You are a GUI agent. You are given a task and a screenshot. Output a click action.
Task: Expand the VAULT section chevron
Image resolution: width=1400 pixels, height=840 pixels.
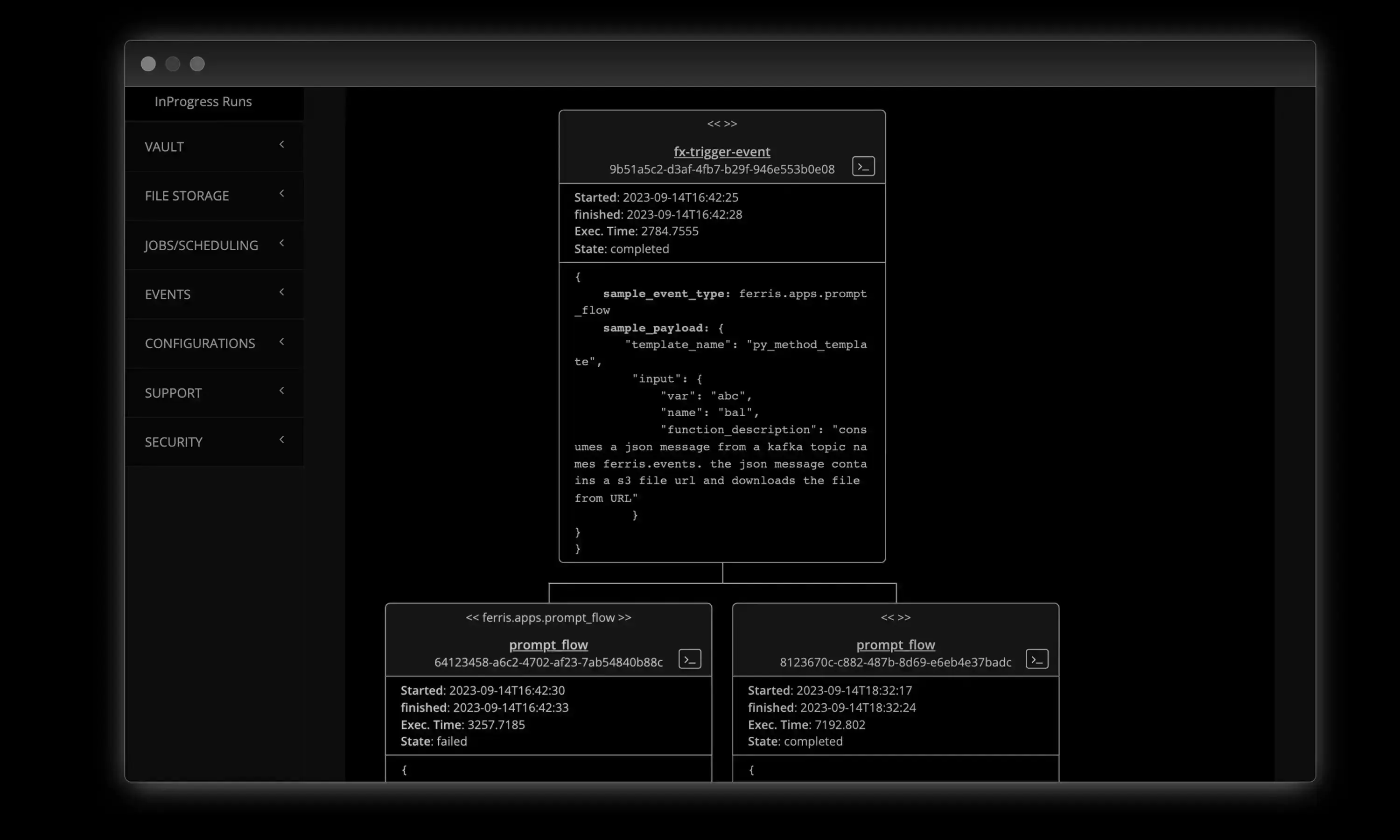[282, 145]
